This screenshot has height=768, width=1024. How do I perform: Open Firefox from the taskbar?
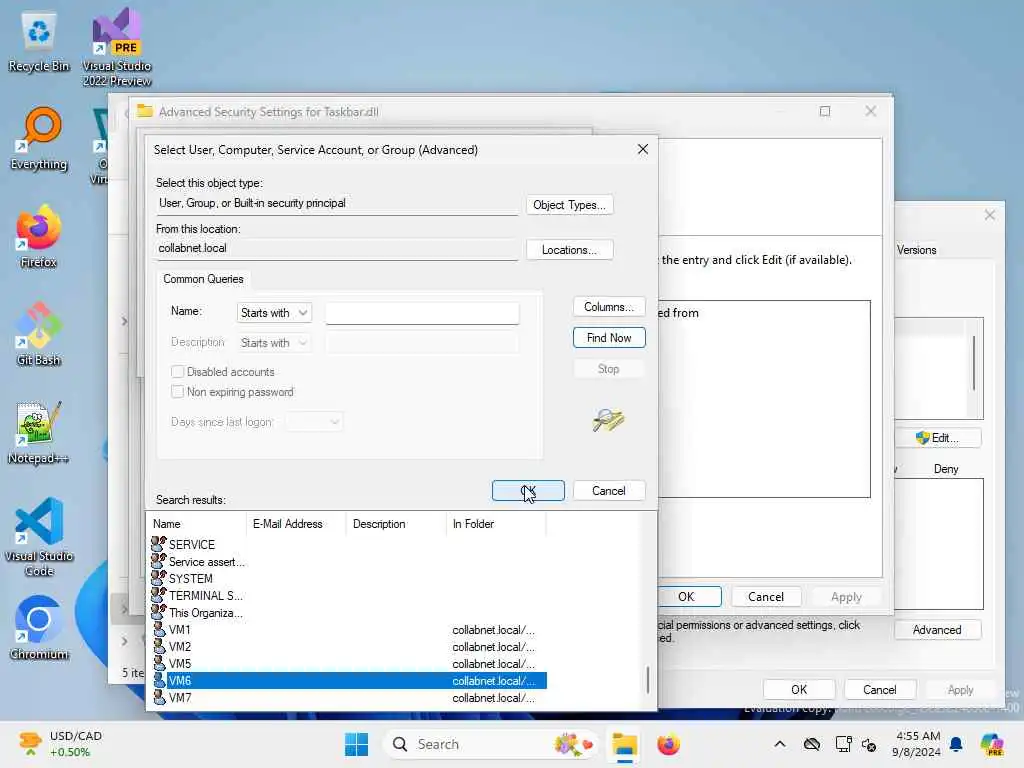pos(668,744)
